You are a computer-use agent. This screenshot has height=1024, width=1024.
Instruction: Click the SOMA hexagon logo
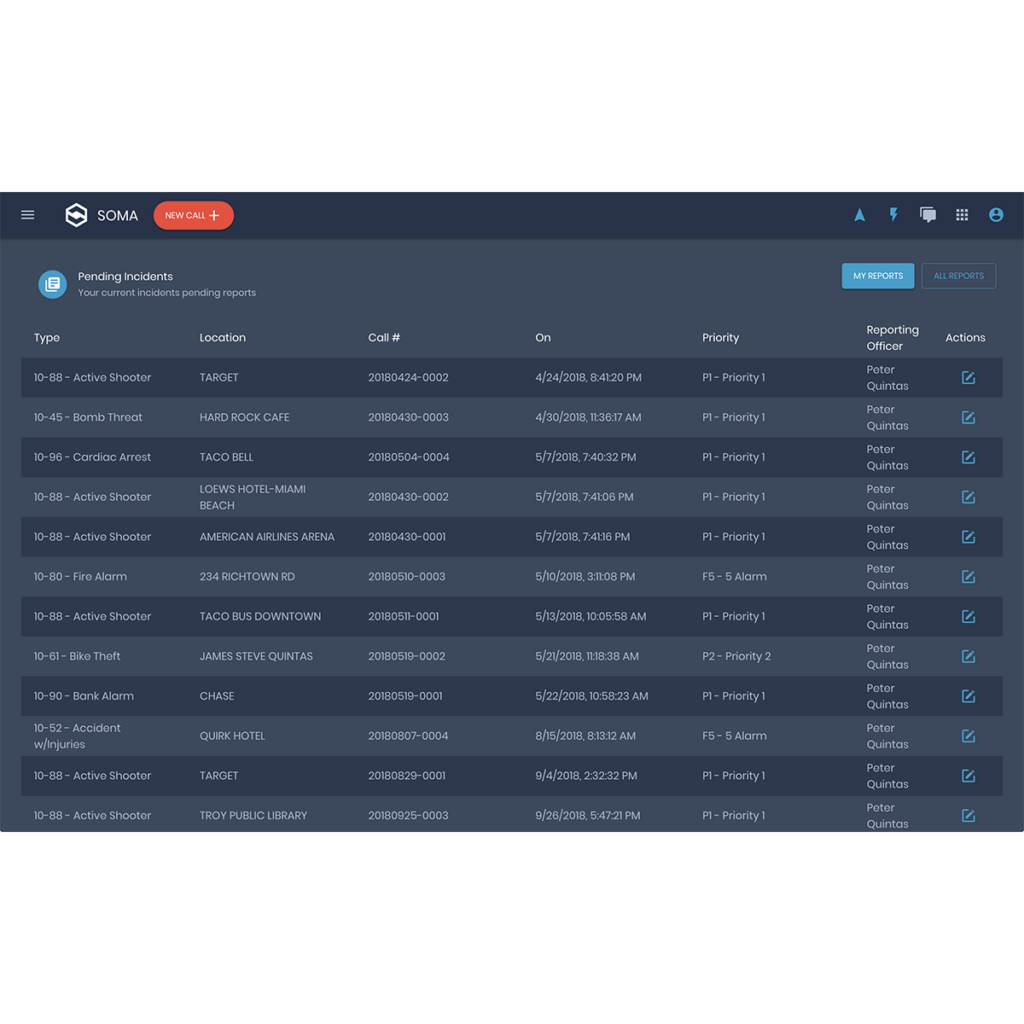pyautogui.click(x=76, y=215)
